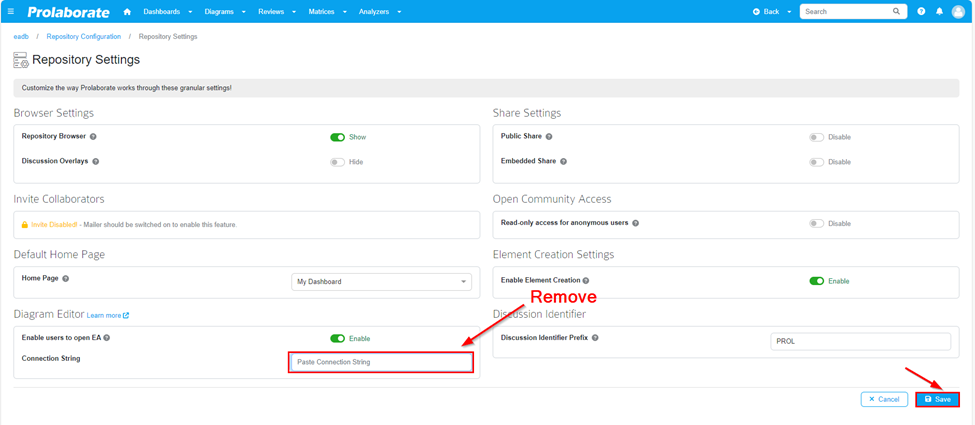Open the notifications bell icon
Viewport: 975px width, 425px height.
pos(939,11)
